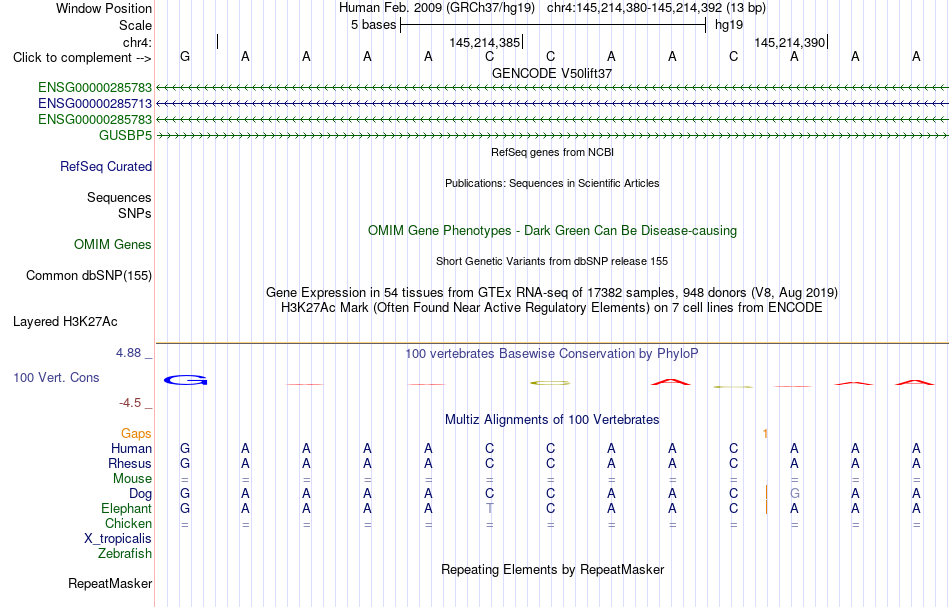This screenshot has width=950, height=607.
Task: Click Repeating Elements by RepeatMasker title
Action: click(553, 570)
